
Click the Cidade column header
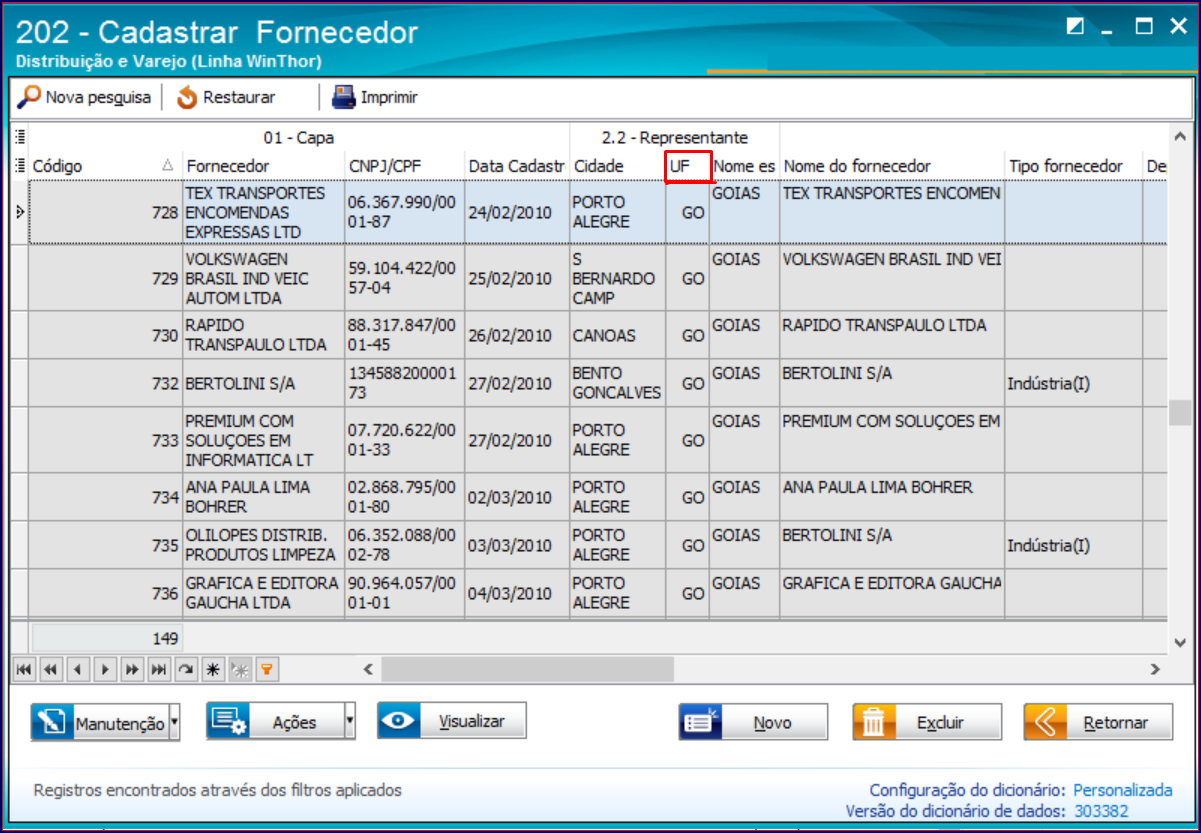pos(618,165)
